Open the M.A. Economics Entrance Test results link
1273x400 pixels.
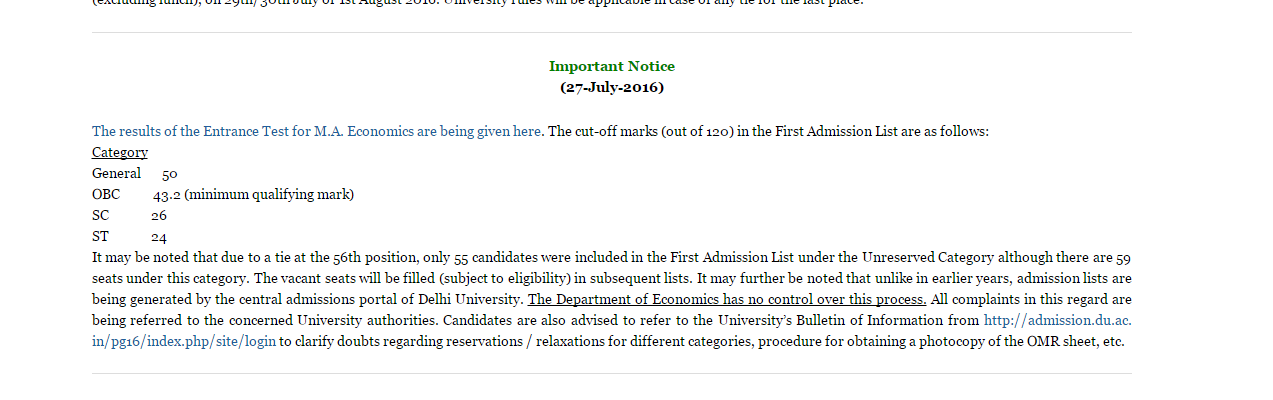click(x=316, y=131)
